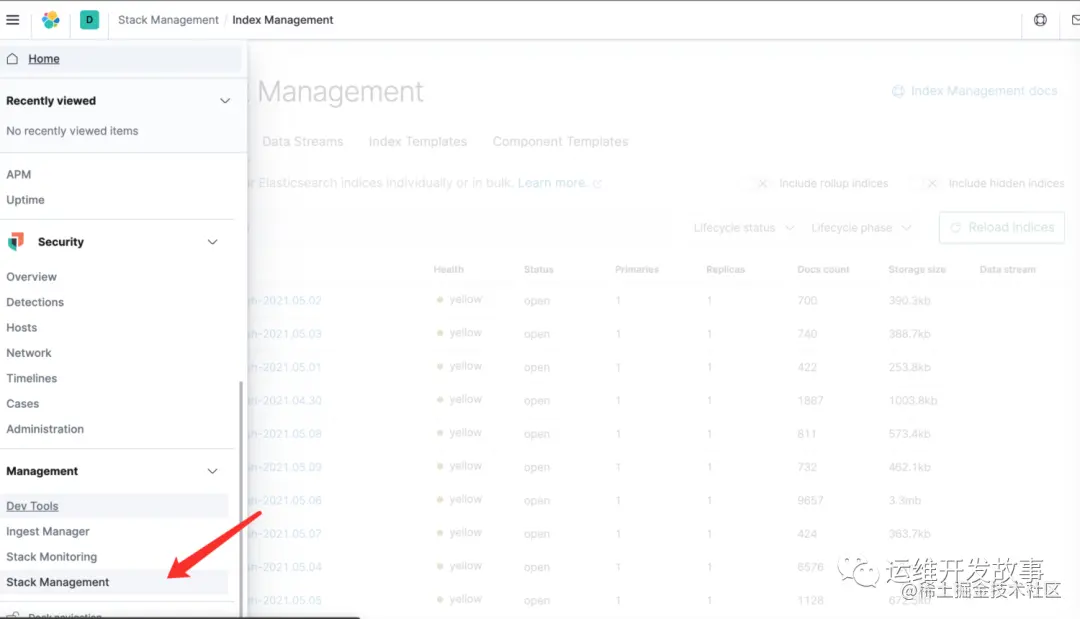The image size is (1080, 619).
Task: Open the D space avatar selector
Action: [90, 20]
